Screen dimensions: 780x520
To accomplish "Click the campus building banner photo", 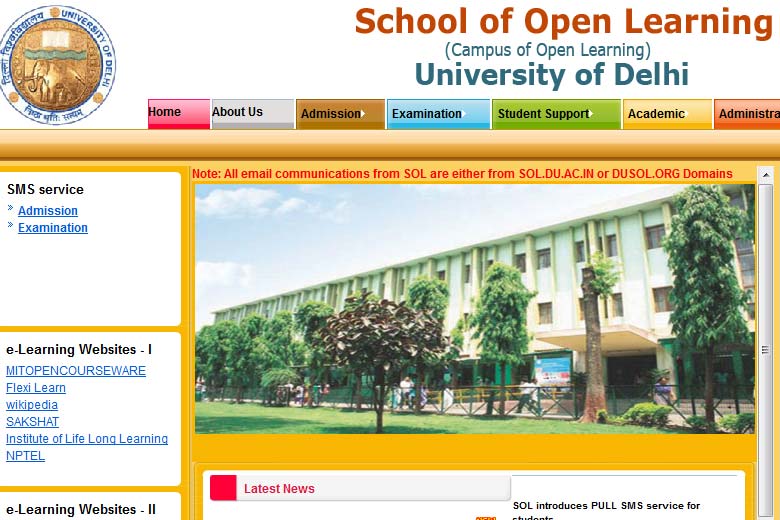I will pyautogui.click(x=475, y=309).
